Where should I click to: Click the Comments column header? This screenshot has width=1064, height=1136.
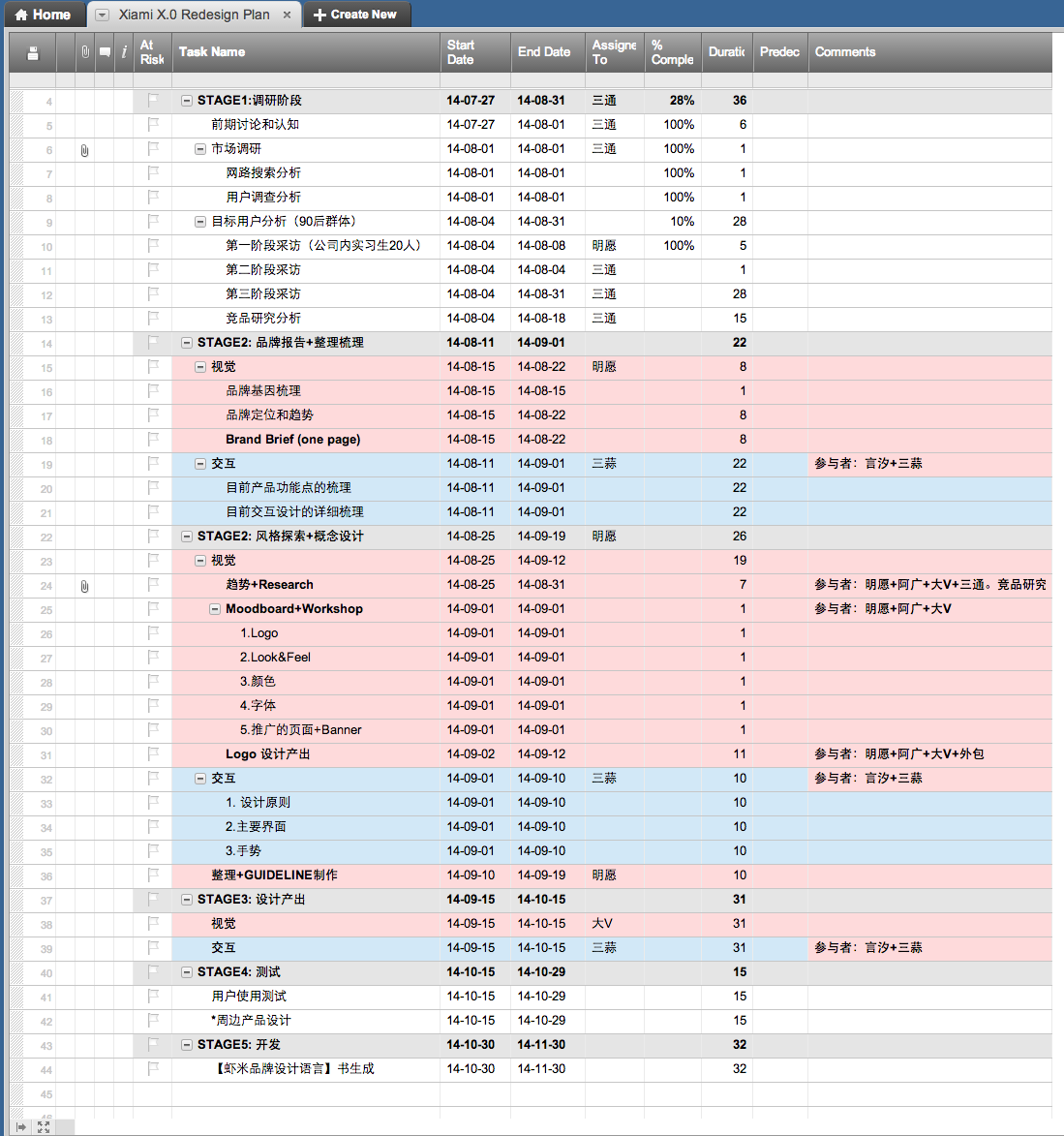click(x=930, y=52)
